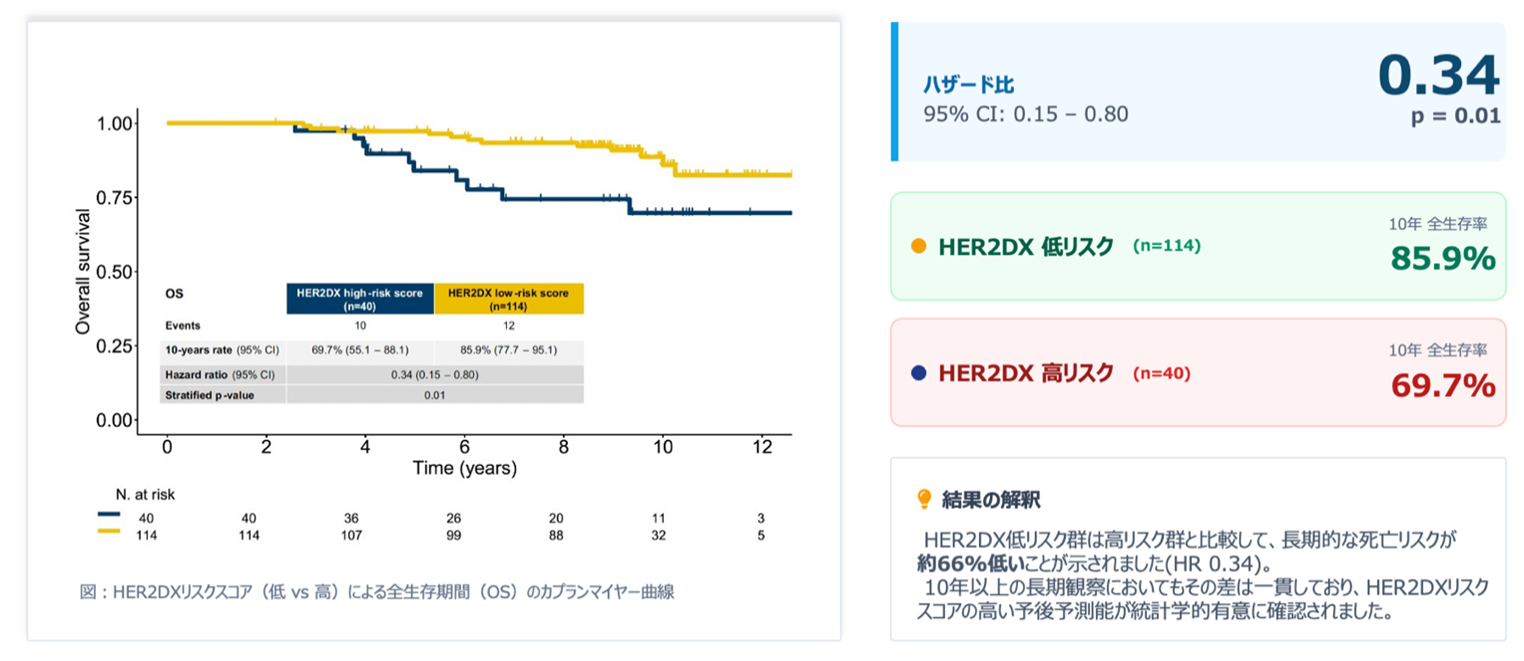Click the dark blue line marker under N. at risk
Viewport: 1524px width, 661px height.
[x=109, y=516]
